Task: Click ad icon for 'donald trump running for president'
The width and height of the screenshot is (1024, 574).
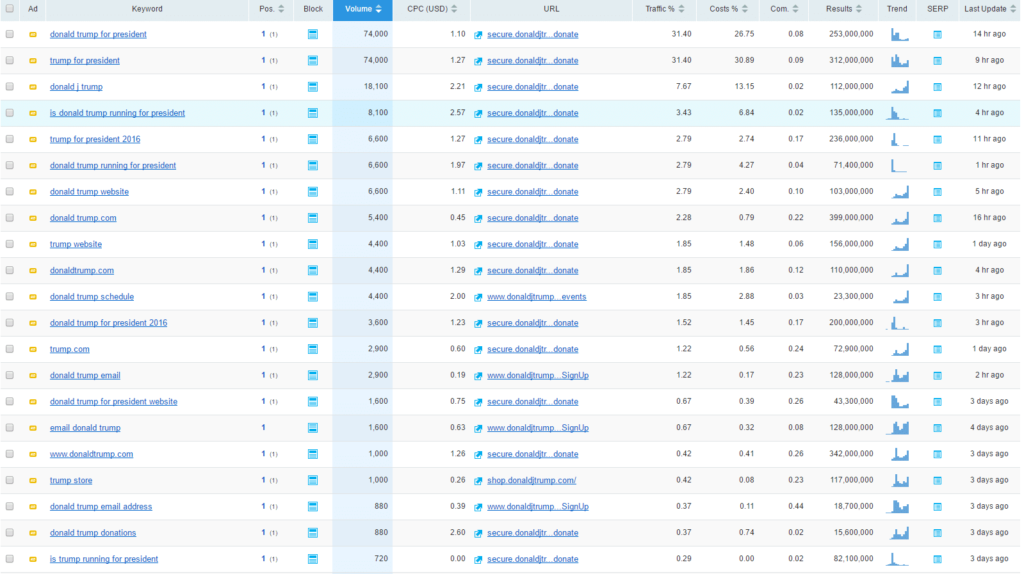Action: pyautogui.click(x=33, y=166)
